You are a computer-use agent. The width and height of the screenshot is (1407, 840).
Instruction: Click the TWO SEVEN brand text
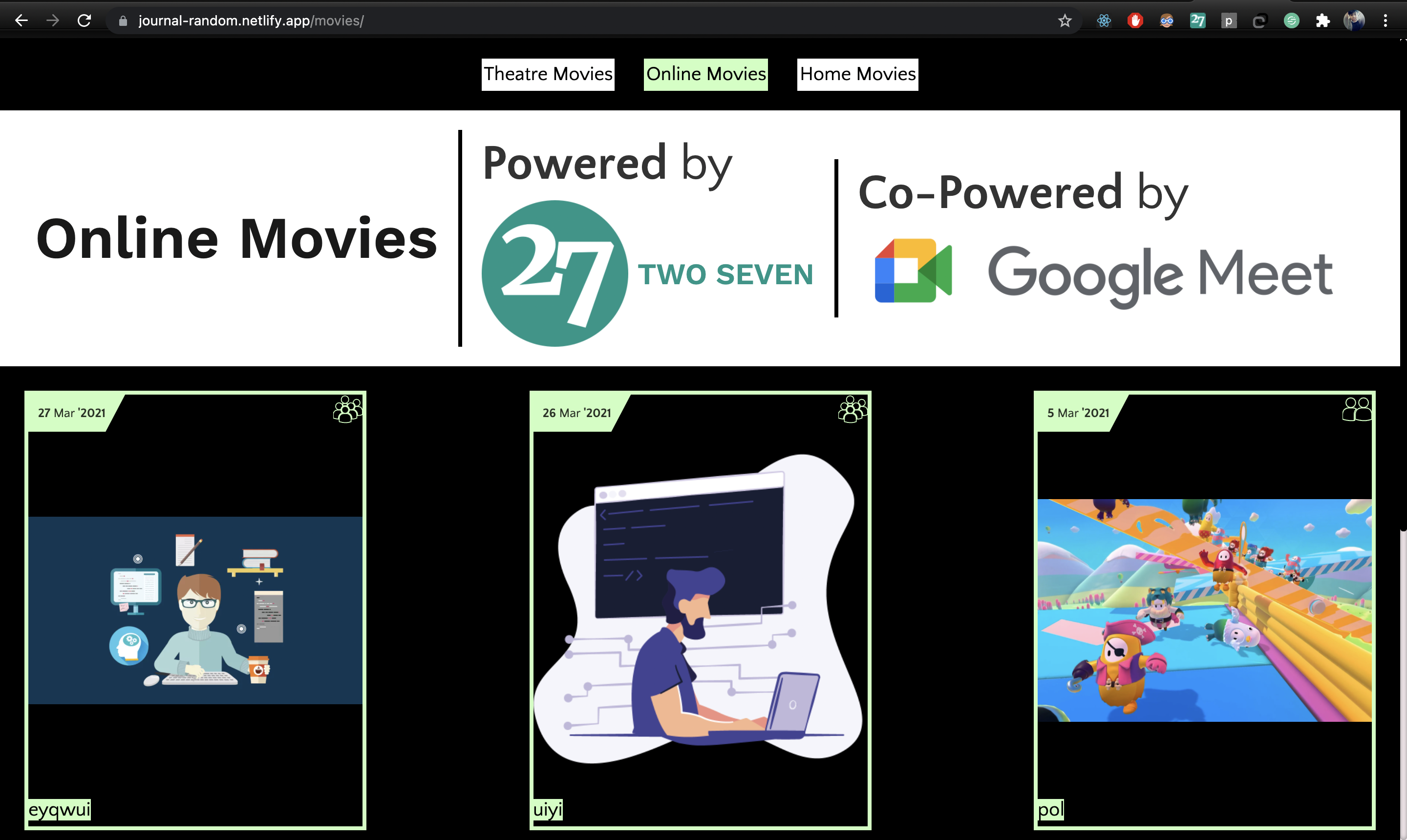pos(725,274)
